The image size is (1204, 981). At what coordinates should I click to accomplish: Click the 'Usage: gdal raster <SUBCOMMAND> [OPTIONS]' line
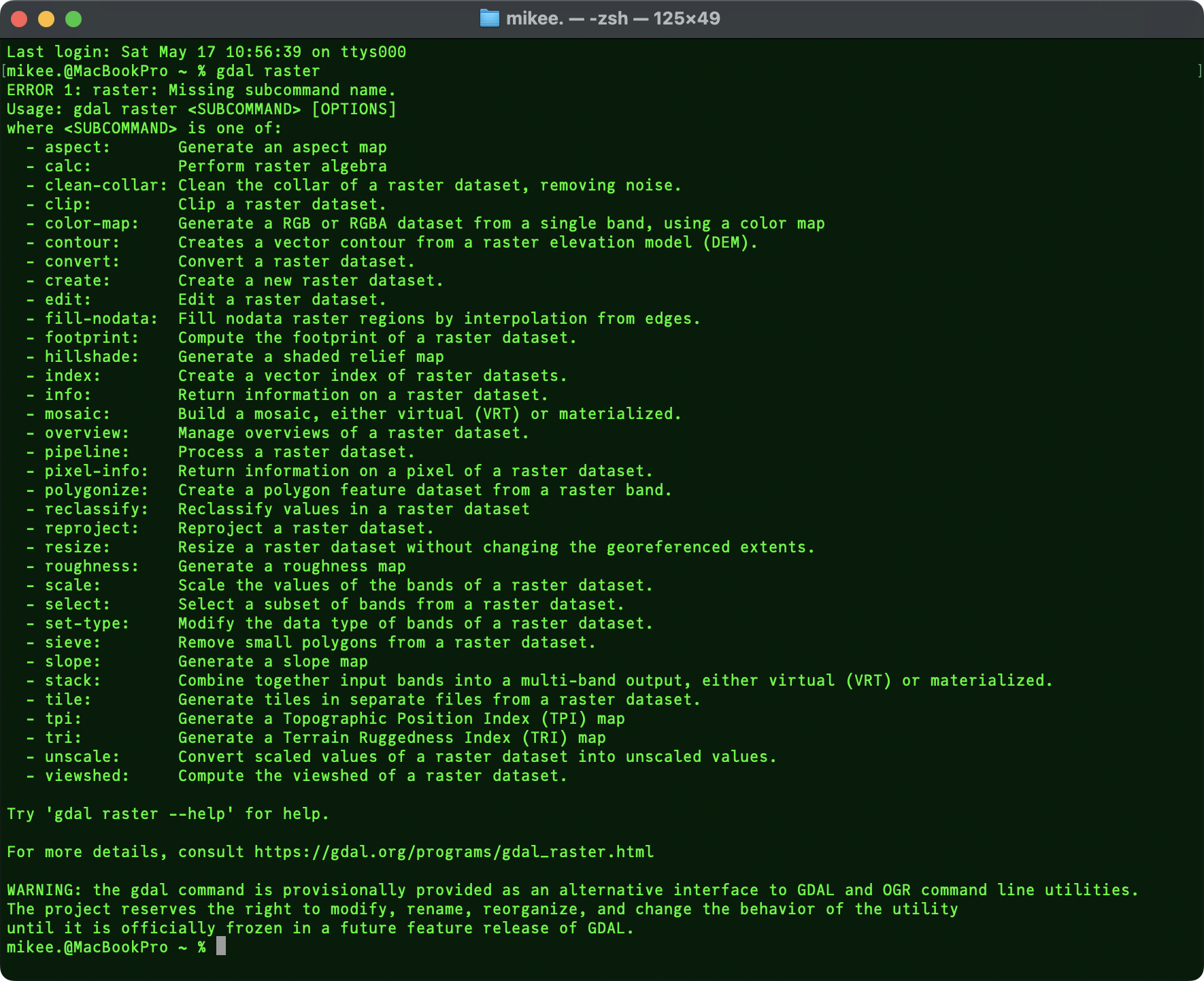point(201,109)
